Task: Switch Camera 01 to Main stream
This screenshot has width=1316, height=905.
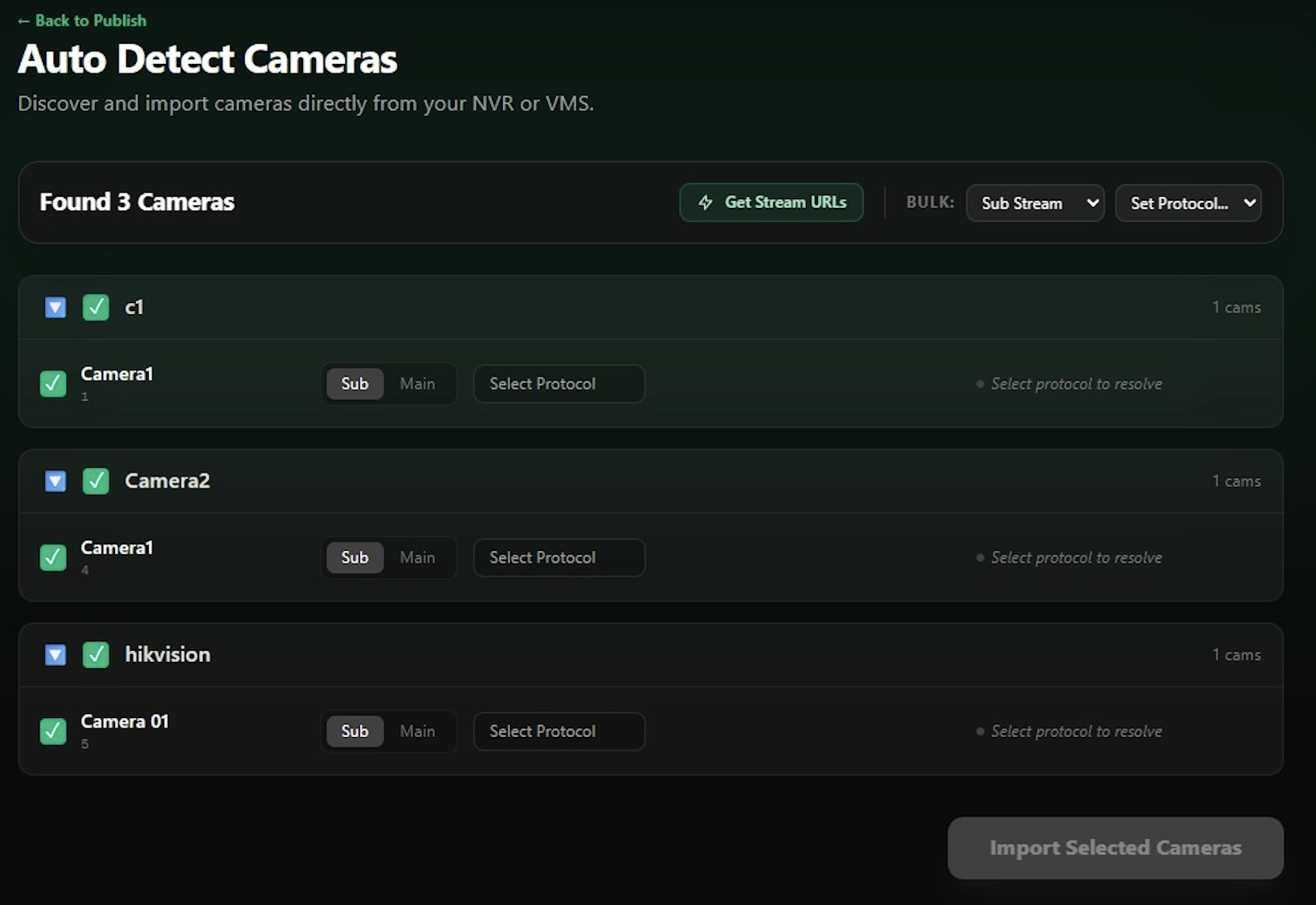Action: [417, 731]
